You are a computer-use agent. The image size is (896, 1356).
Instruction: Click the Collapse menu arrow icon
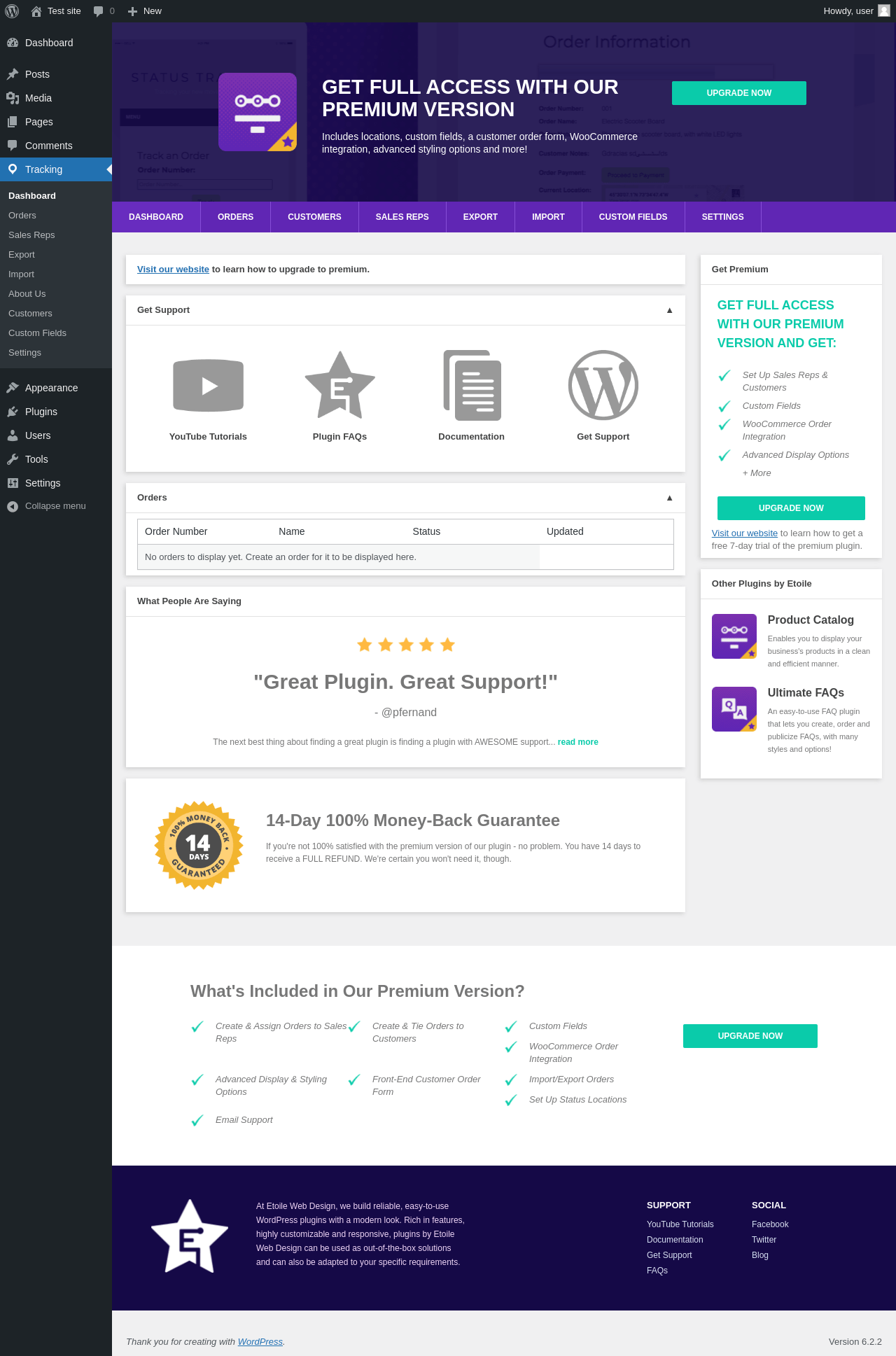[x=13, y=507]
